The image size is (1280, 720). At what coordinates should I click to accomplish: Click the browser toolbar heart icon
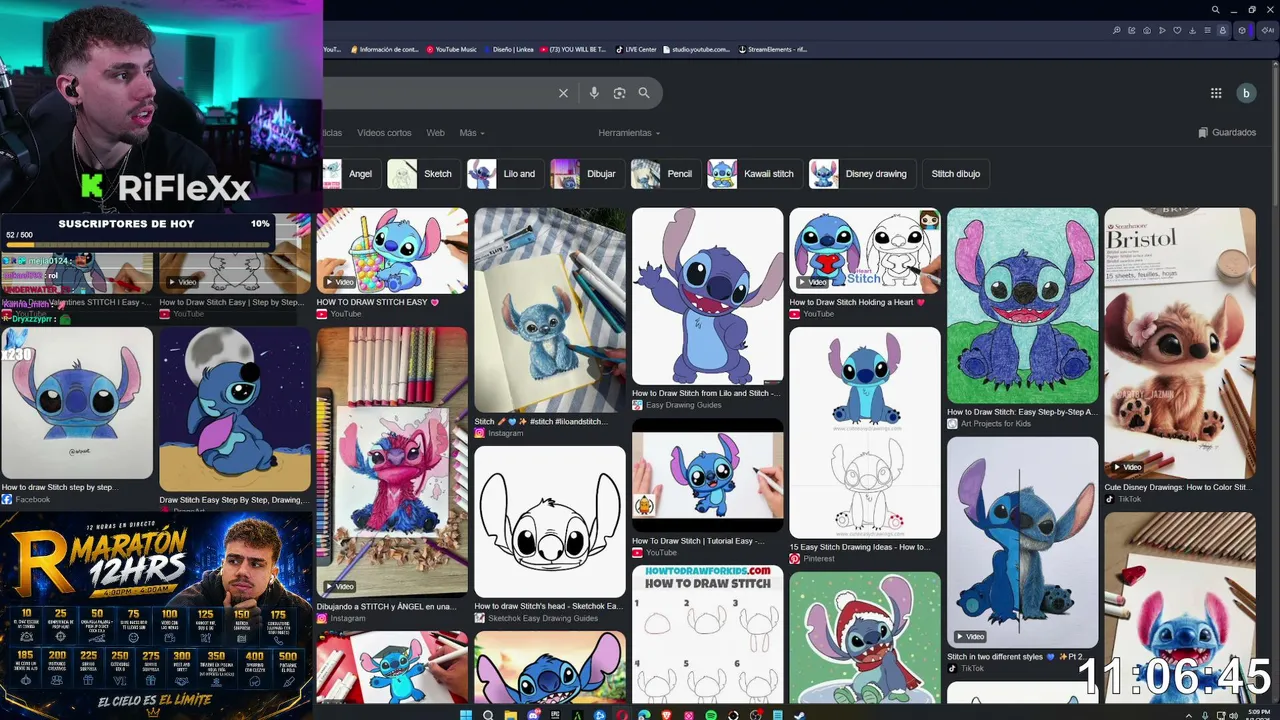[x=1175, y=31]
